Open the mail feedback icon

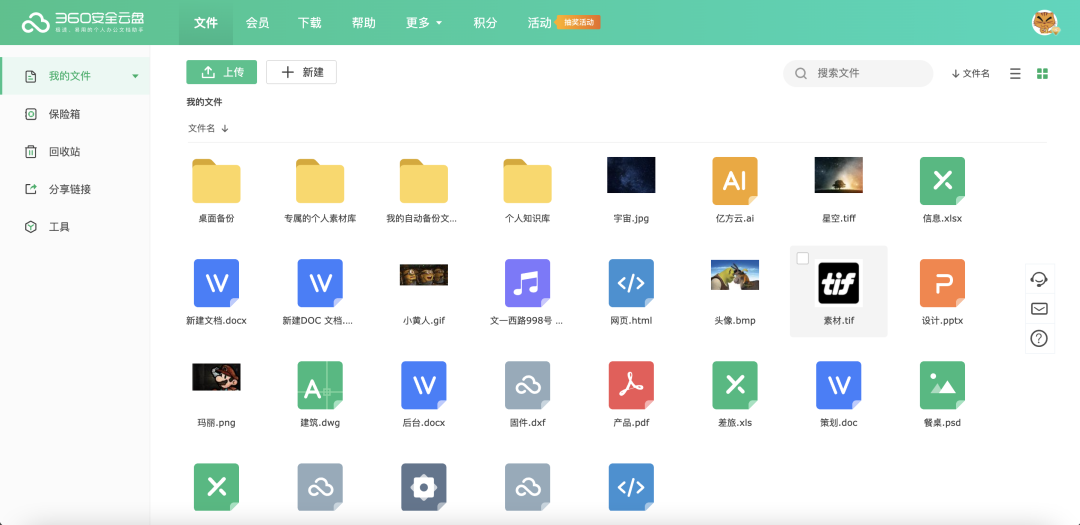pos(1039,309)
